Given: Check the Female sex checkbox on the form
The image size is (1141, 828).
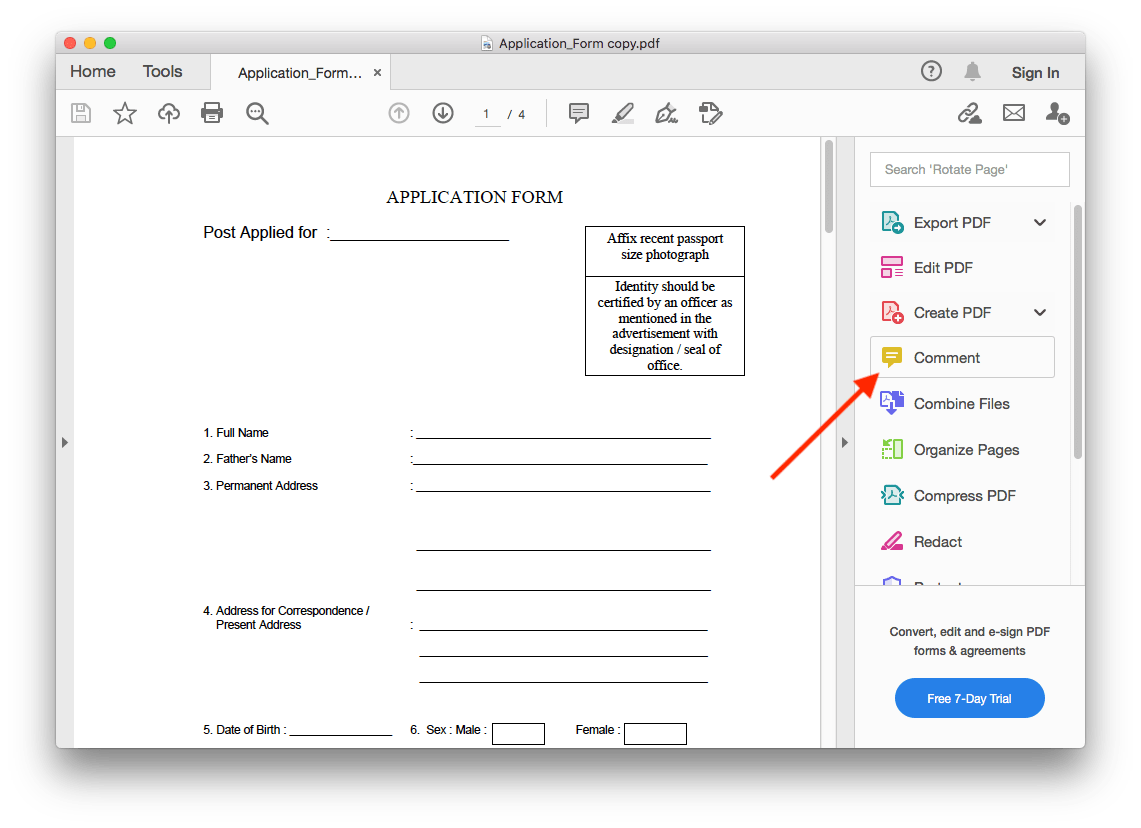Looking at the screenshot, I should point(655,733).
